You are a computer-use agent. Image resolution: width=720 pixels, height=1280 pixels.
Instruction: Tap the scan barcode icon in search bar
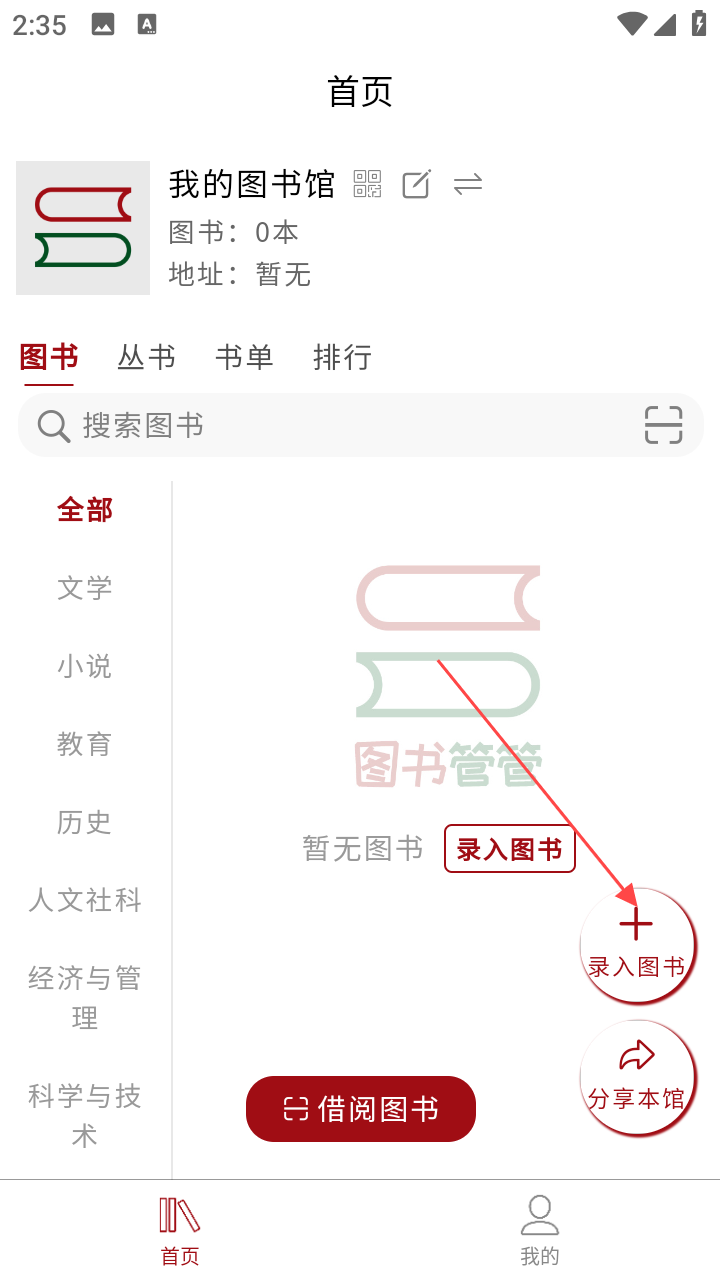pos(663,425)
